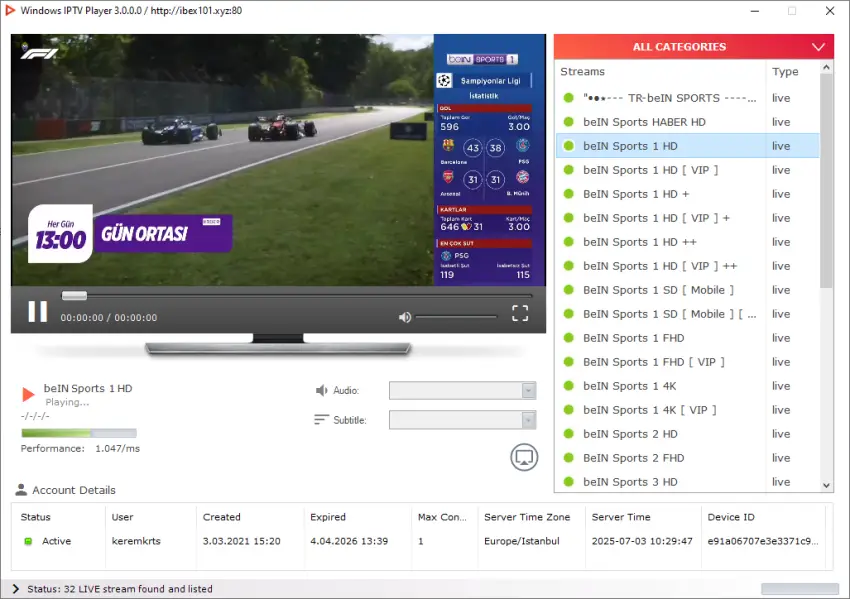Adjust the player volume slider
The height and width of the screenshot is (599, 850).
click(x=456, y=317)
